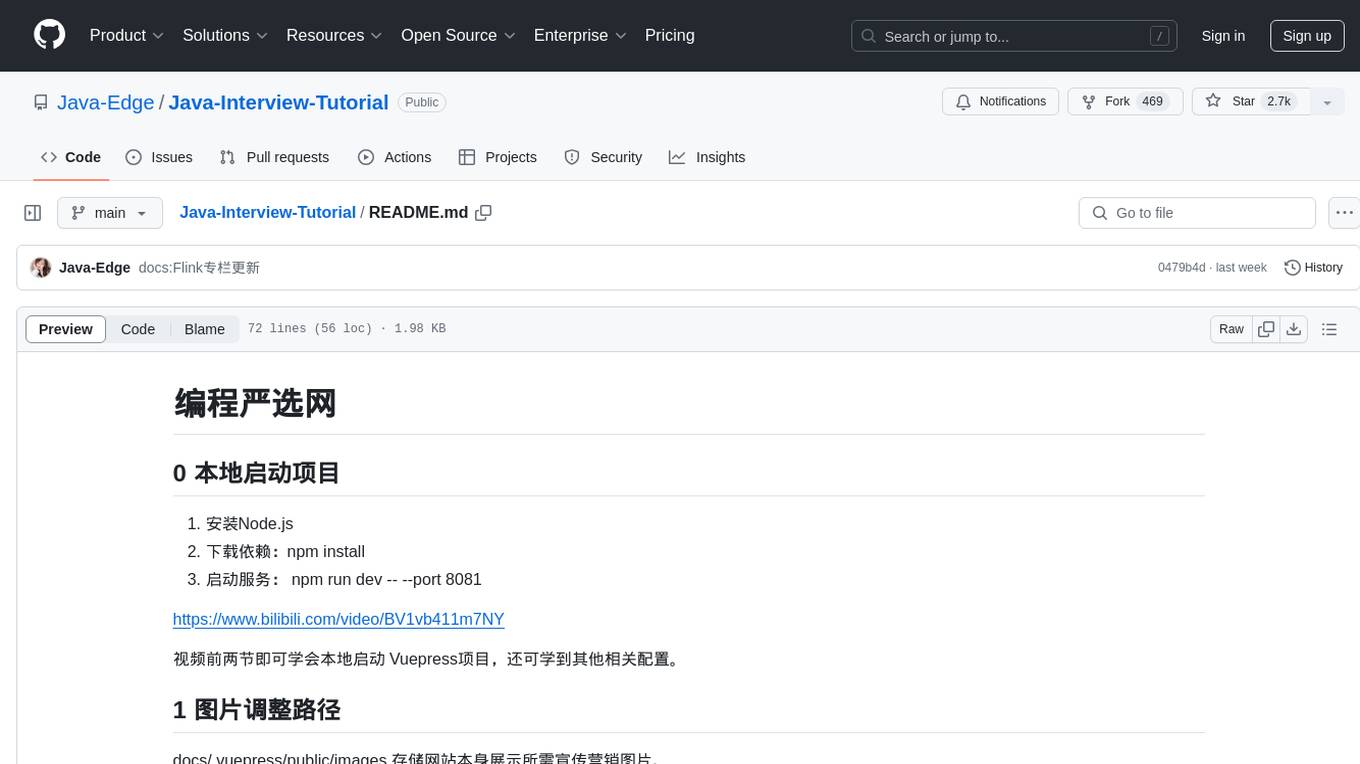Click the Sign up button
This screenshot has width=1360, height=764.
(x=1307, y=36)
